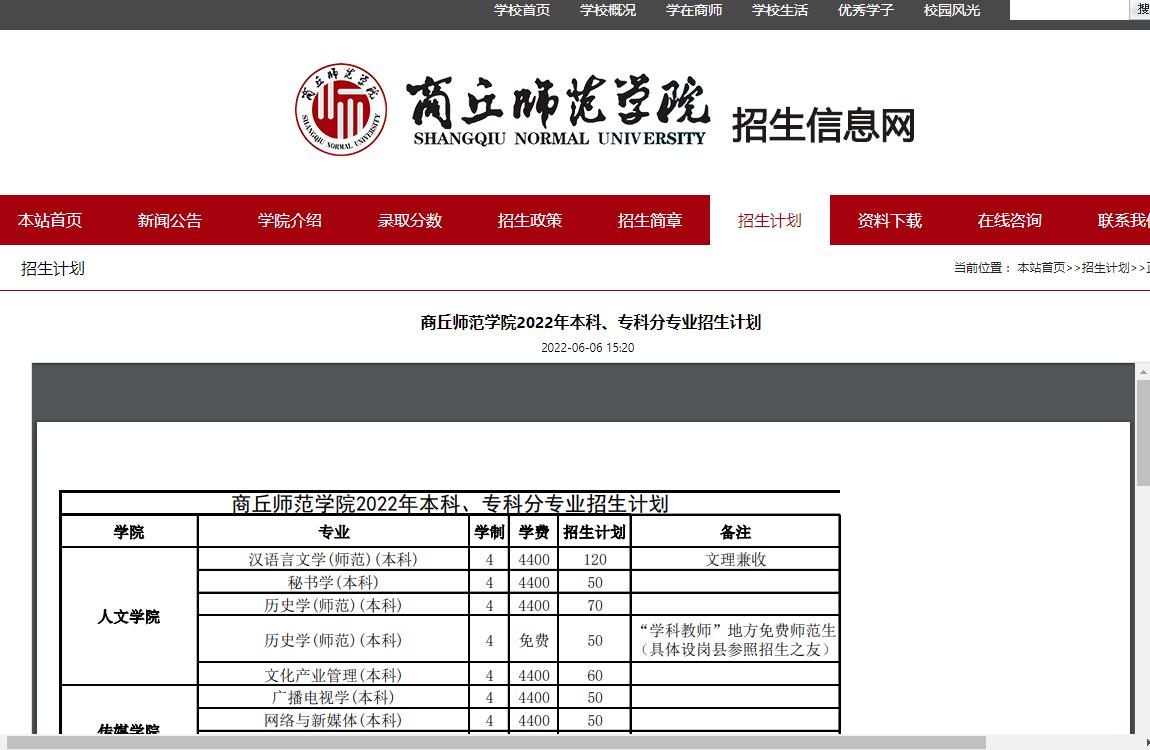1150x750 pixels.
Task: Click the Shangqiu Normal University round logo
Action: click(341, 109)
